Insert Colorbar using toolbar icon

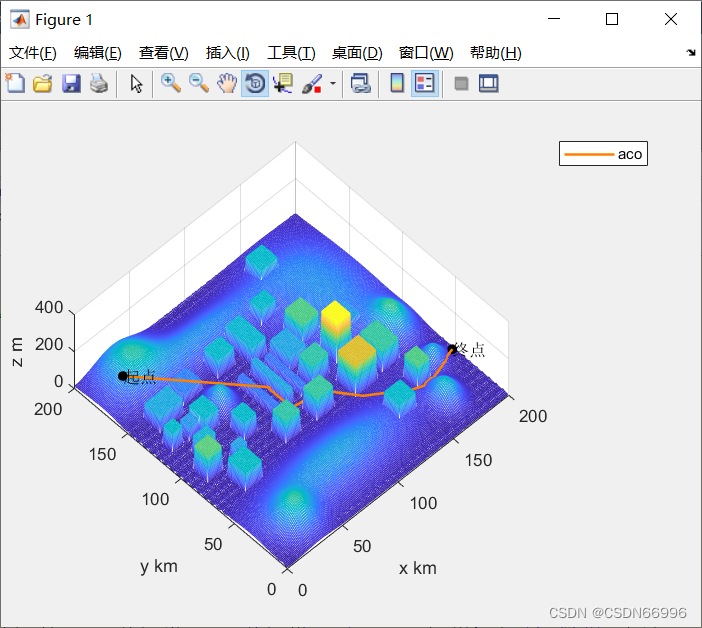pos(397,83)
